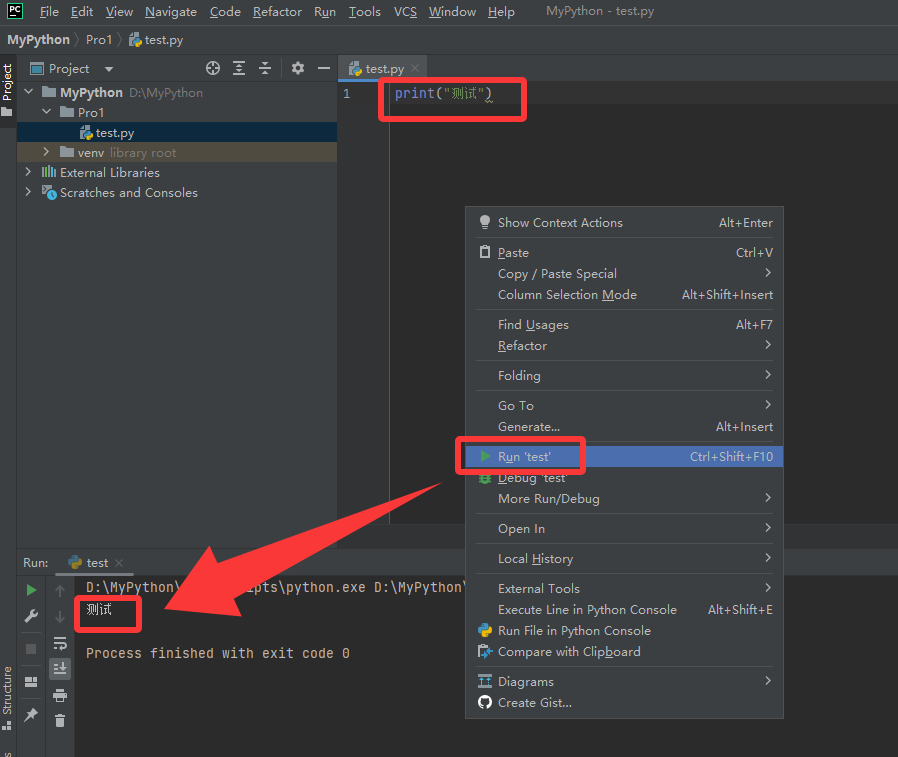Click the Show Context Actions lightbulb icon
Viewport: 898px width, 757px height.
[x=485, y=222]
